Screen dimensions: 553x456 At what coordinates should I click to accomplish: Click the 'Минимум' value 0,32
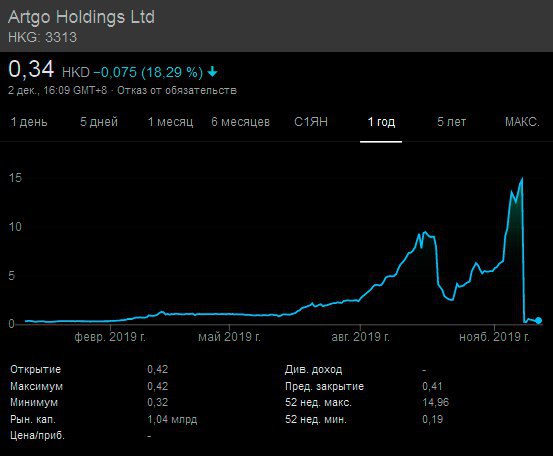point(158,402)
